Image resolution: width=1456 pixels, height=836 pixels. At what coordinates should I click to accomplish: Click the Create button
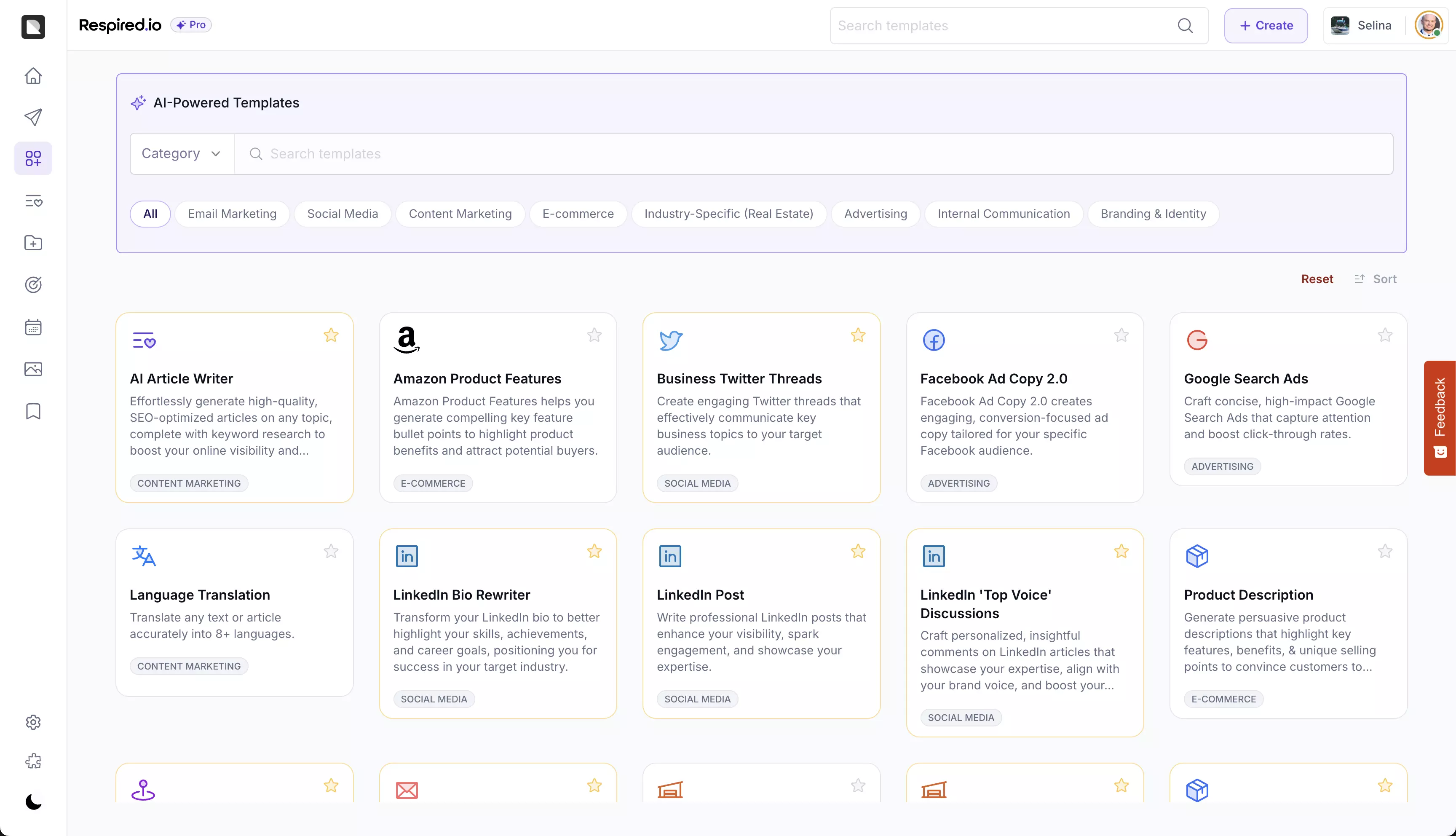tap(1266, 25)
